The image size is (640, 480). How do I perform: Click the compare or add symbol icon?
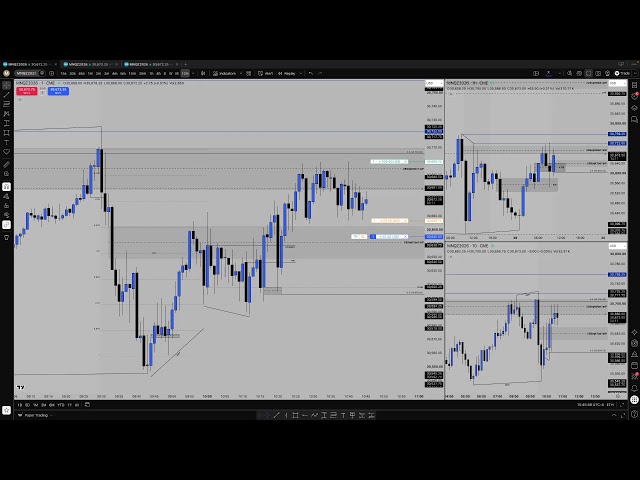click(51, 73)
